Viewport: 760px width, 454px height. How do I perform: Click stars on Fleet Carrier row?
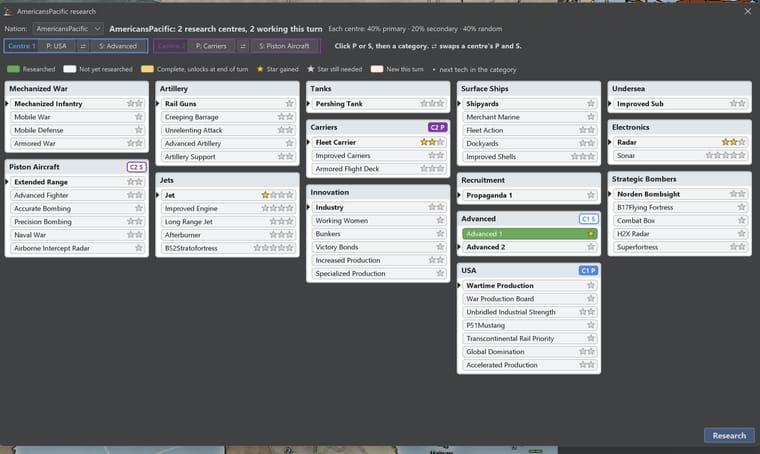[432, 142]
